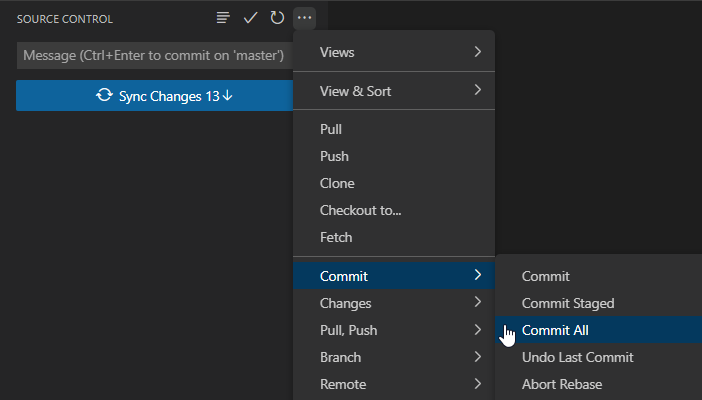Choose Fetch from the menu
Viewport: 702px width, 400px height.
[x=336, y=237]
